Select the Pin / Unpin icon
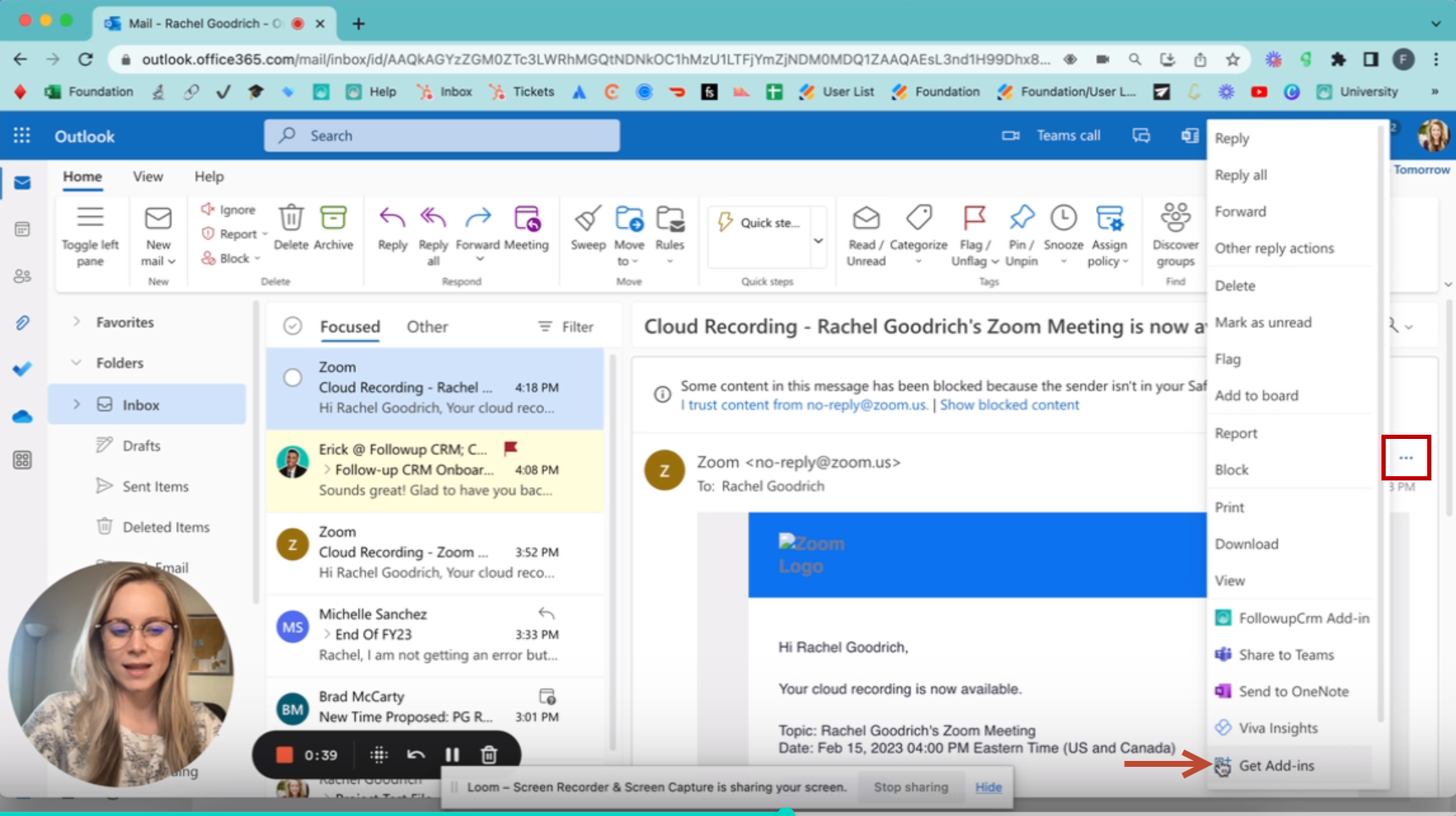The height and width of the screenshot is (816, 1456). click(1021, 219)
